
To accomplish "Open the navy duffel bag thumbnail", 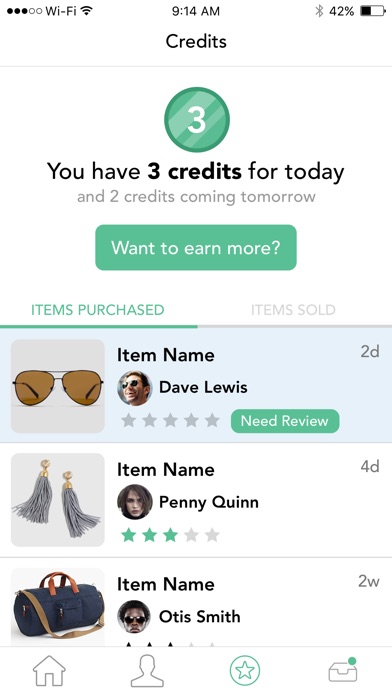I will pos(58,607).
